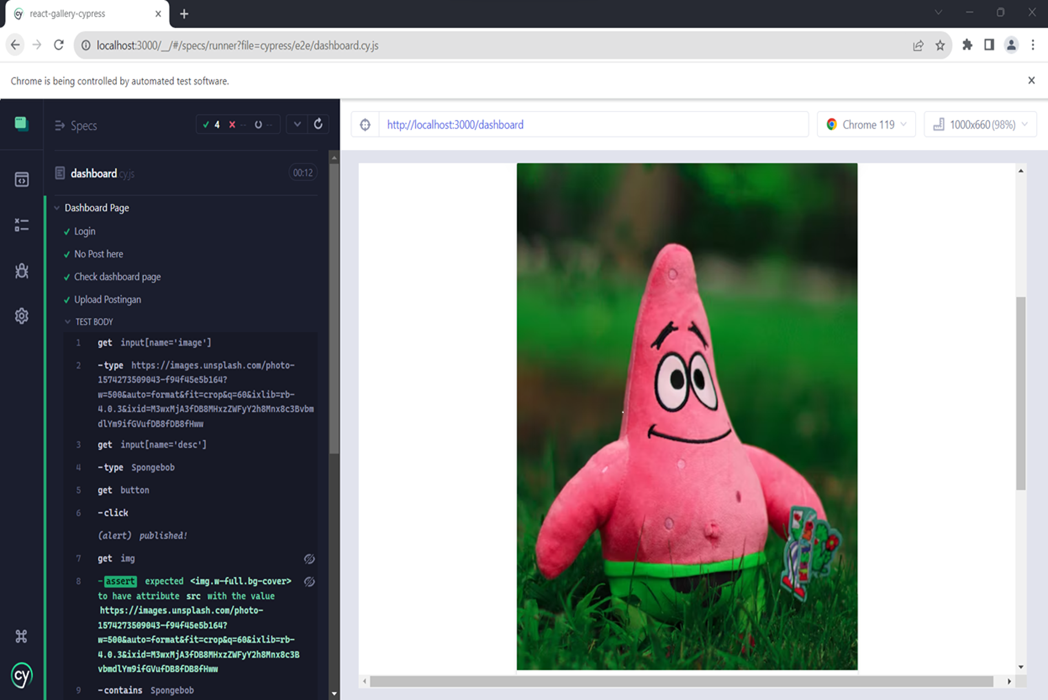The height and width of the screenshot is (700, 1048).
Task: Select the '(alert) published!' log entry
Action: click(x=190, y=536)
